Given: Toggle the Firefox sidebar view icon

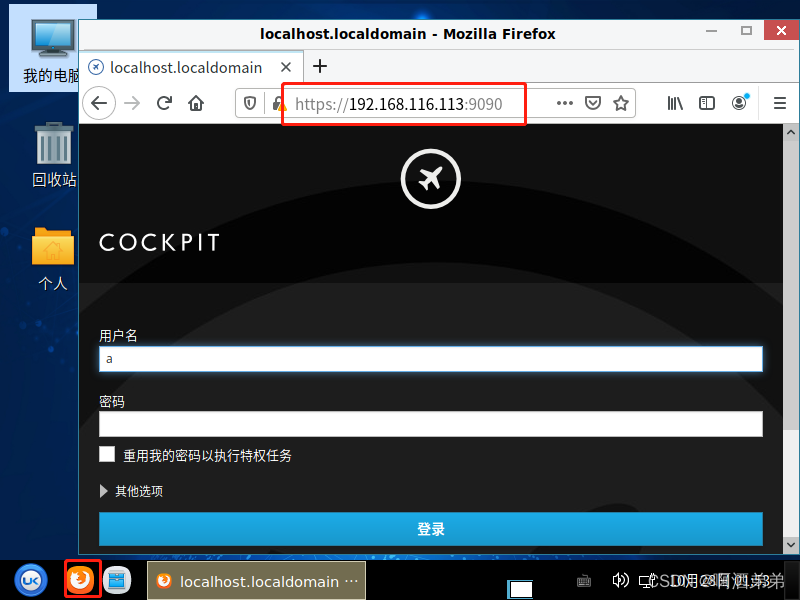Looking at the screenshot, I should click(707, 104).
